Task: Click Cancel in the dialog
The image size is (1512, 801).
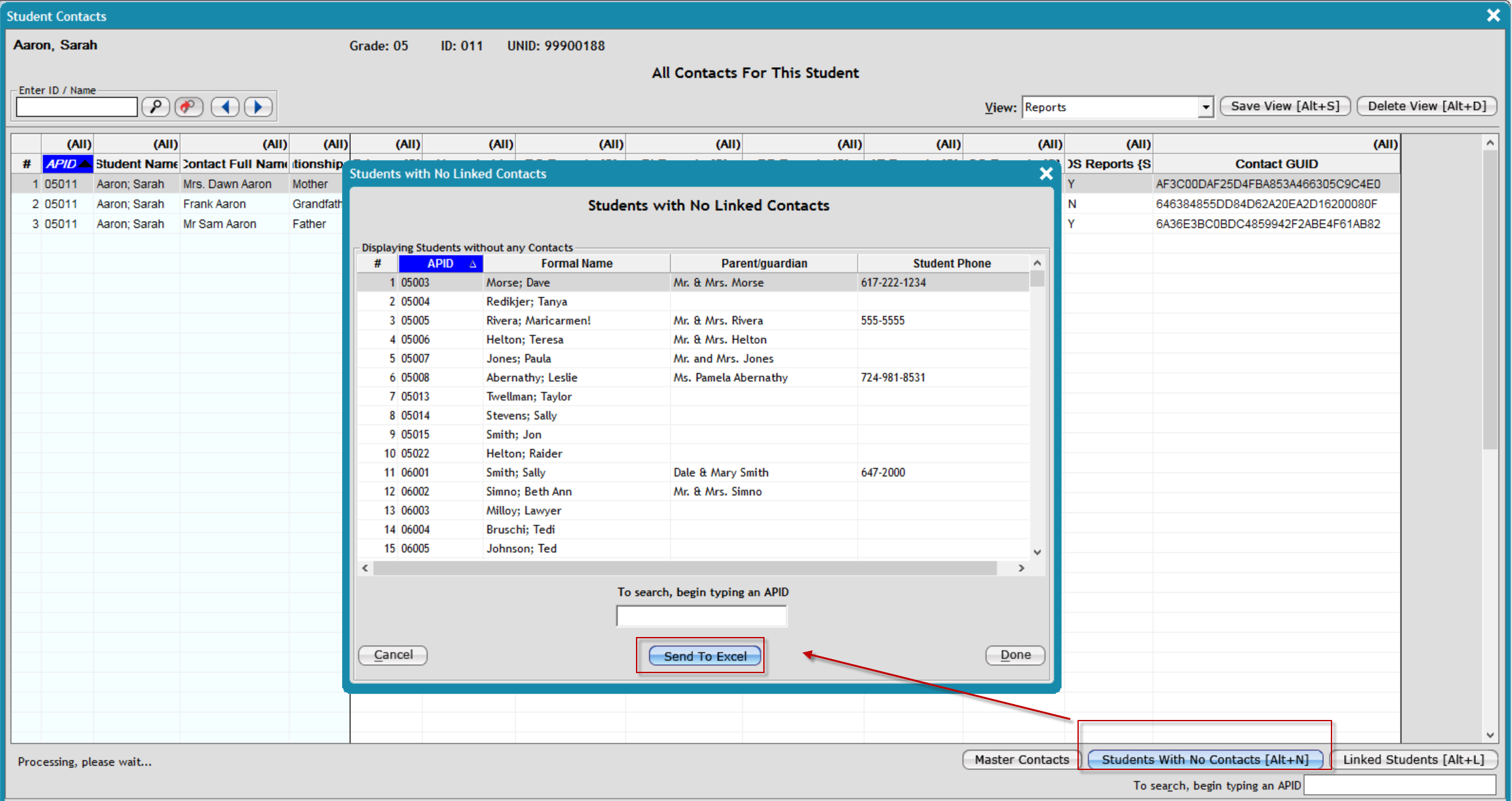Action: [393, 655]
